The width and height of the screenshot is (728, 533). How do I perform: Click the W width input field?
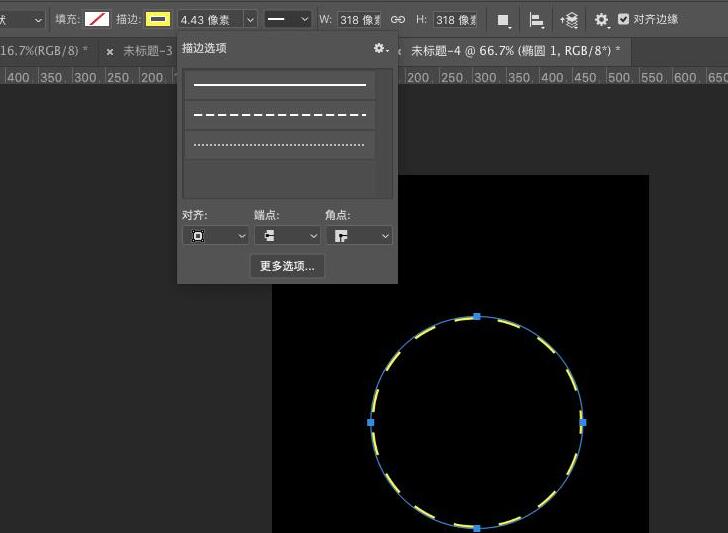point(359,20)
